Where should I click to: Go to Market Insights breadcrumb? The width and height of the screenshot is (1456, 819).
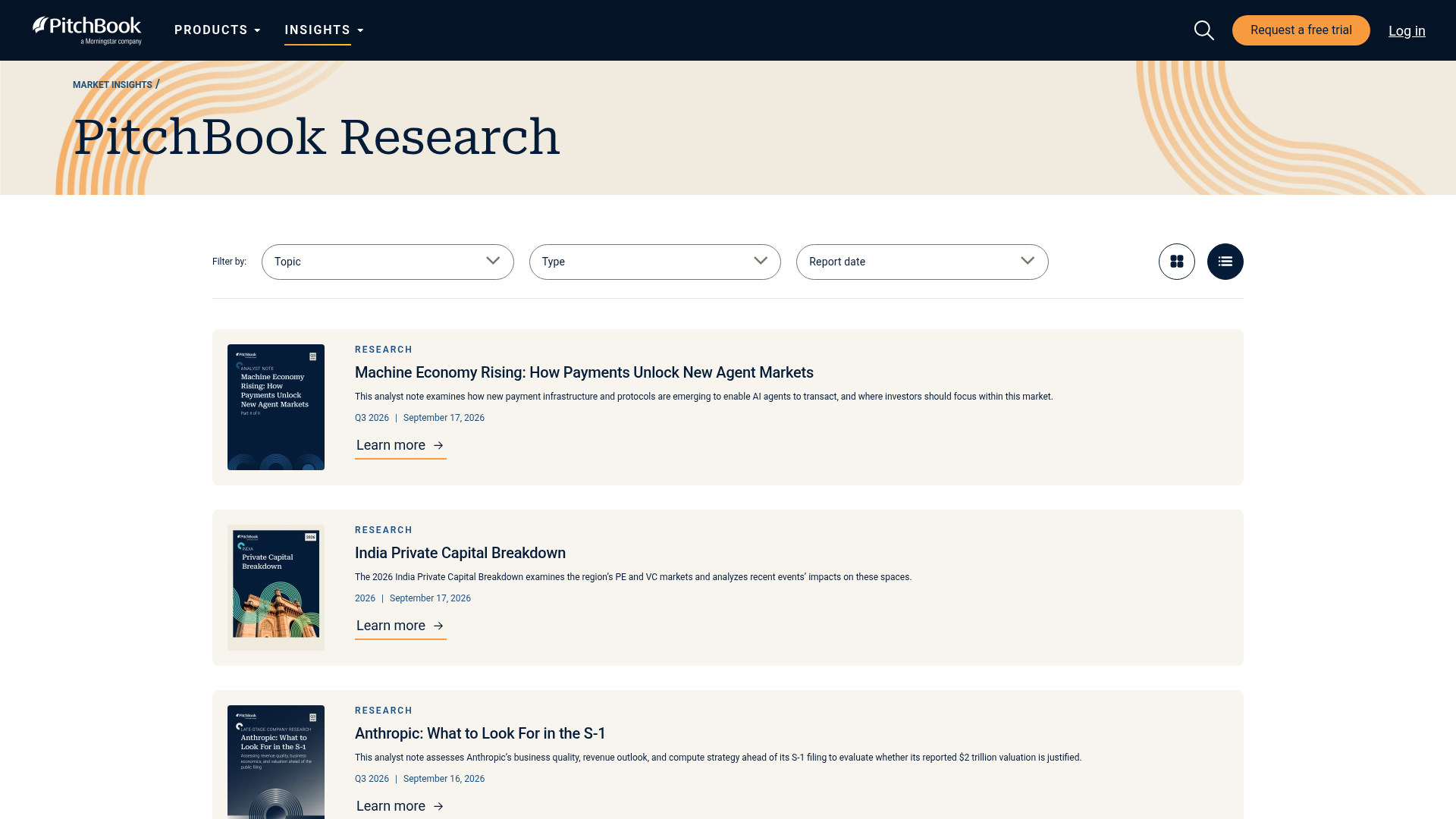click(x=112, y=85)
